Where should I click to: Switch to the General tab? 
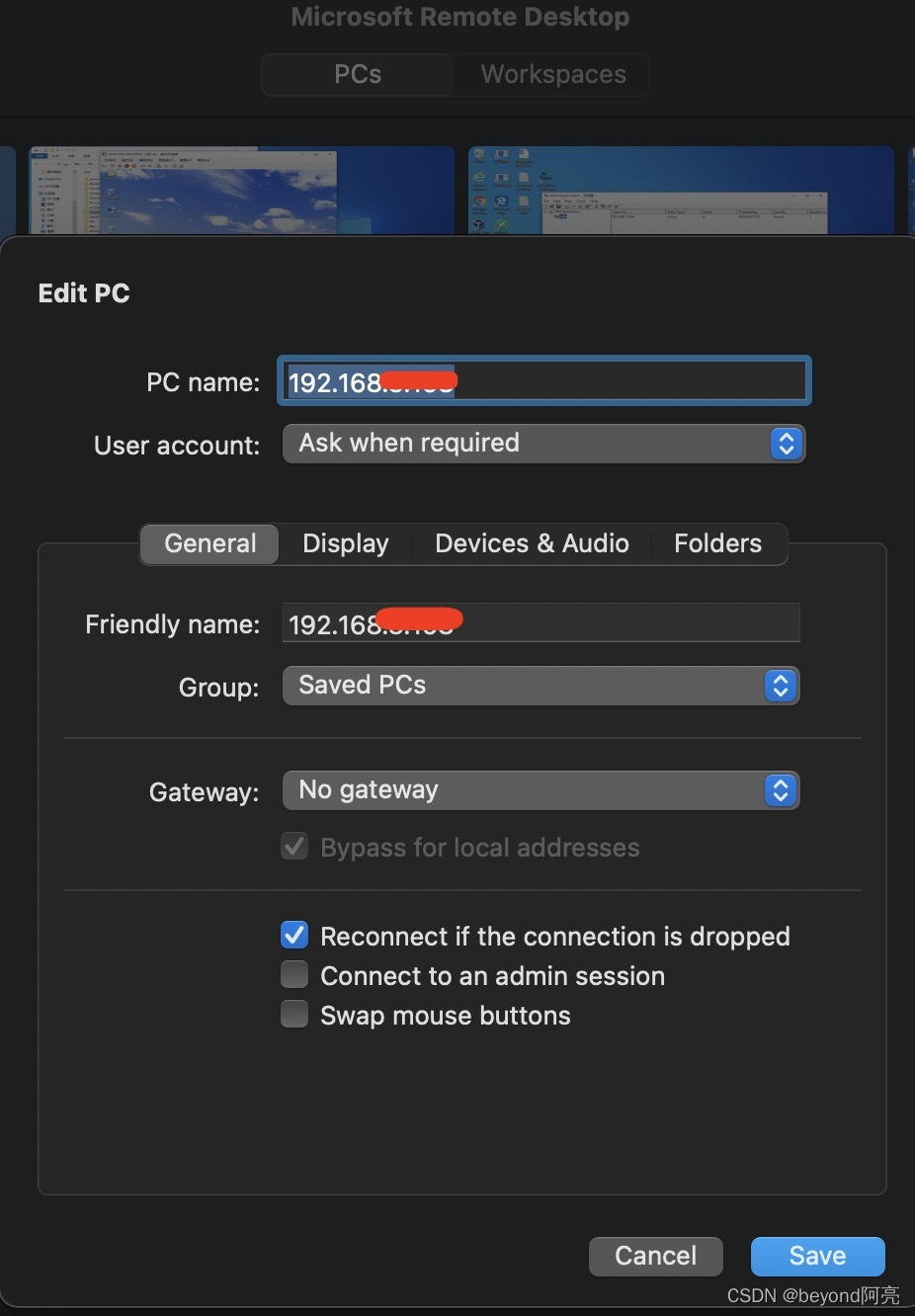pyautogui.click(x=209, y=544)
